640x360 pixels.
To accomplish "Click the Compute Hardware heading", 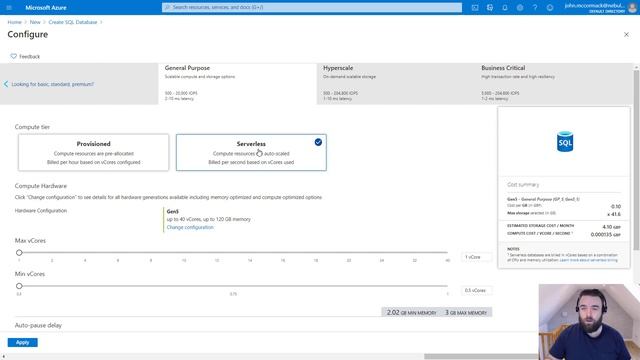I will [x=41, y=186].
